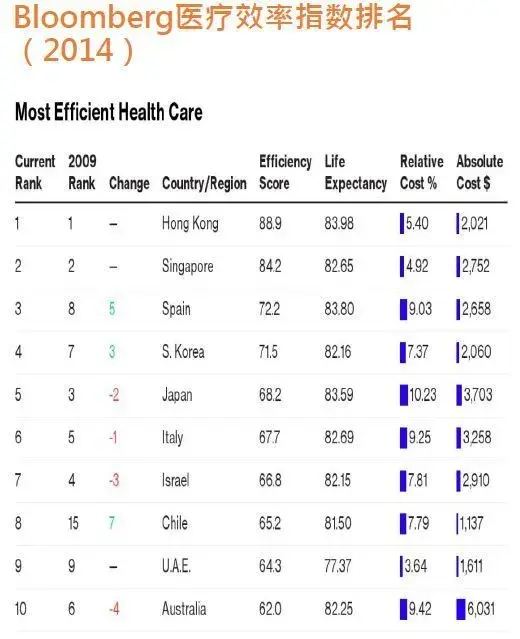The width and height of the screenshot is (520, 639).
Task: Click S. Korea's absolute cost 2,060
Action: click(476, 352)
